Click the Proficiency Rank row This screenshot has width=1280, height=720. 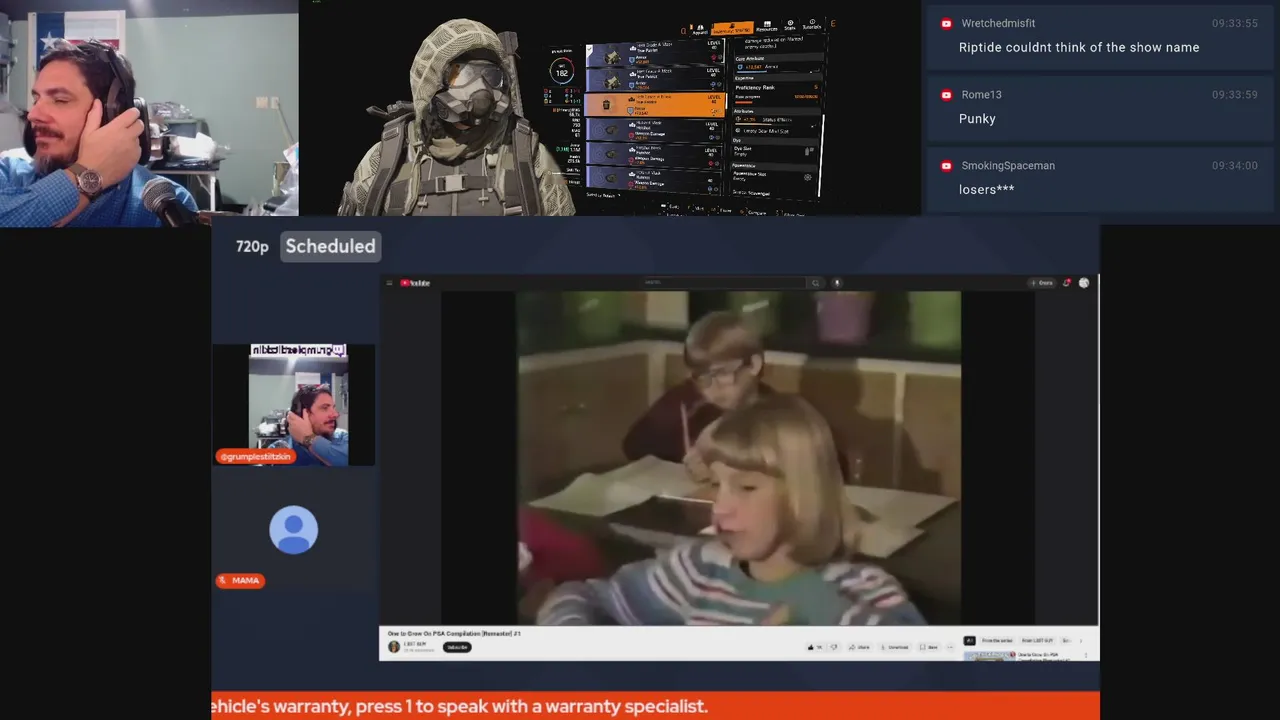[x=777, y=88]
